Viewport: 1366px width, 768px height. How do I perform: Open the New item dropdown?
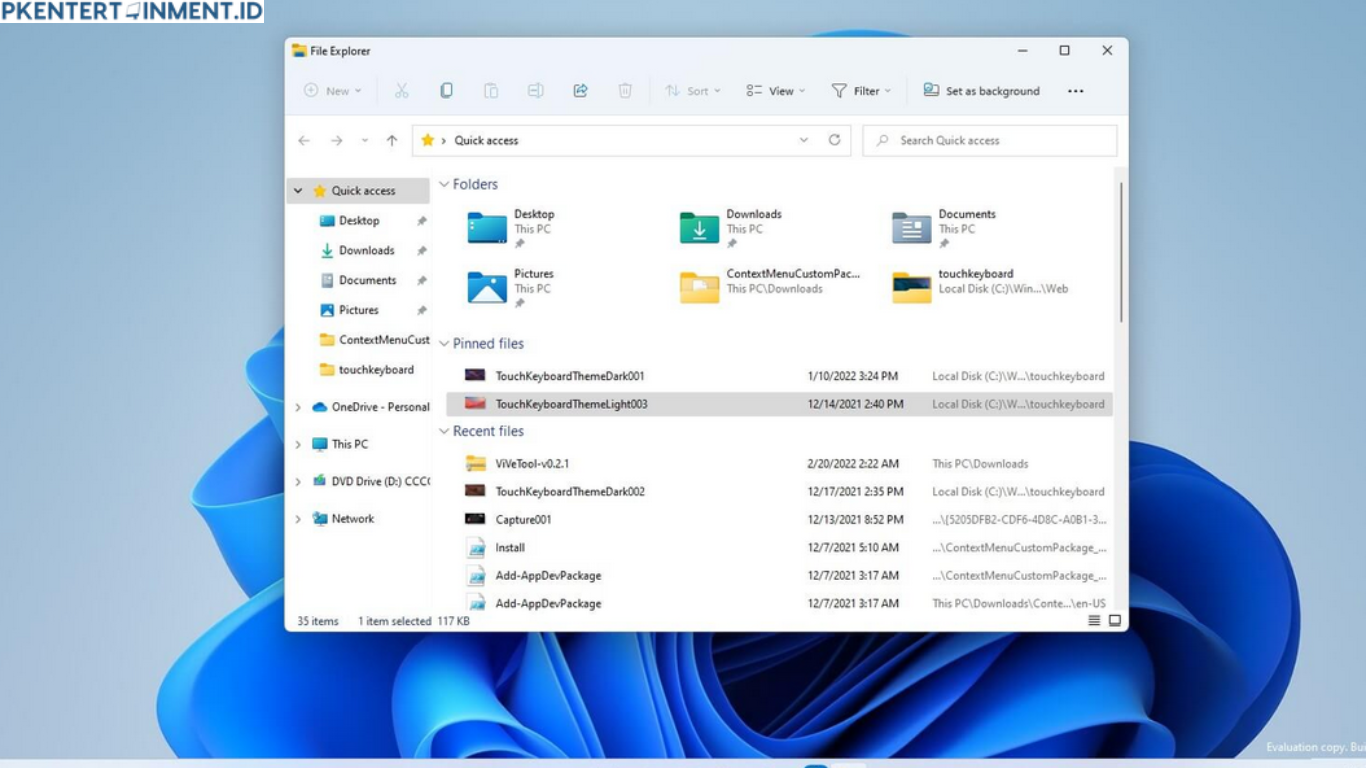click(333, 90)
